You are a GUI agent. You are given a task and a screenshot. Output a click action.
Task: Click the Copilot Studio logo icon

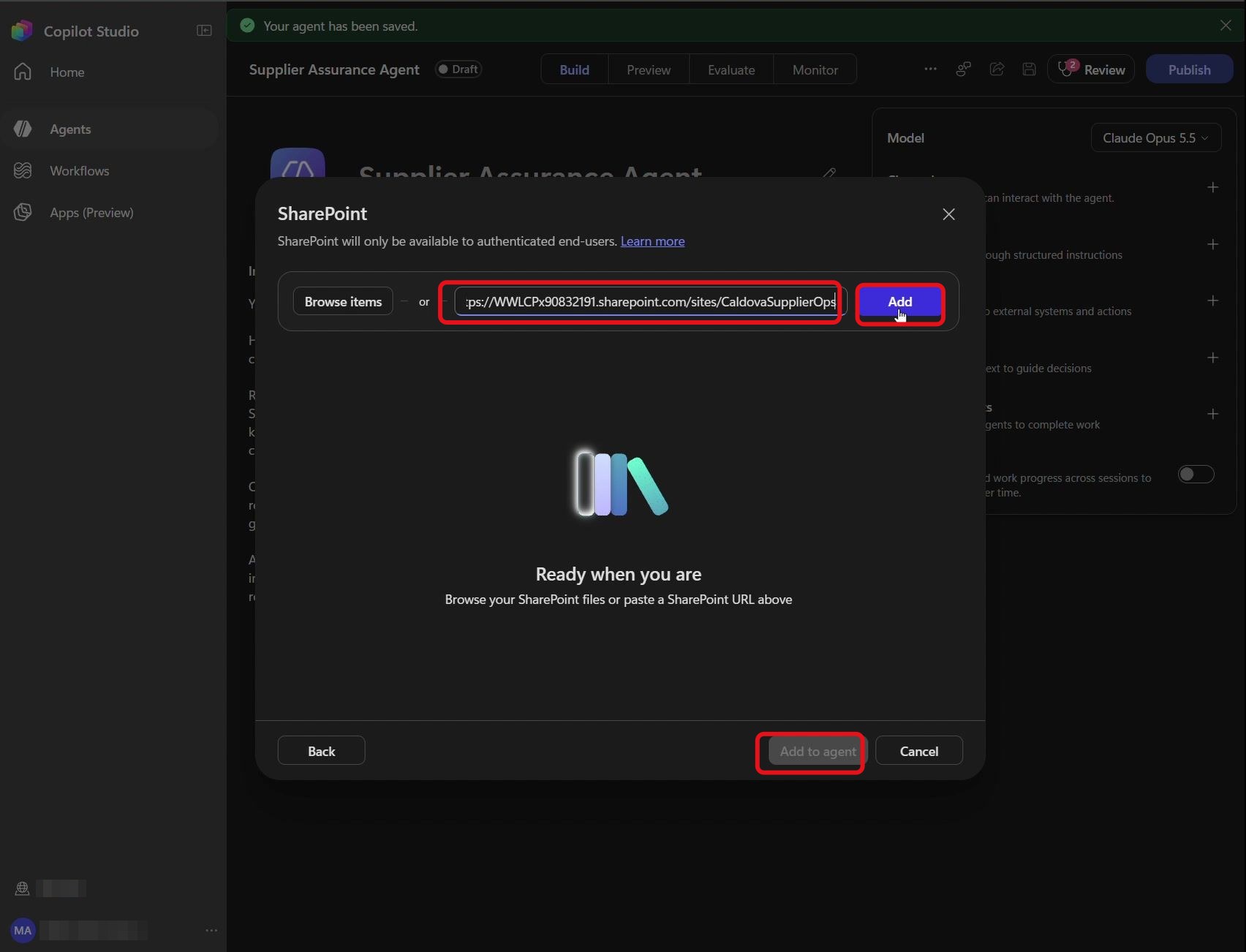pyautogui.click(x=22, y=31)
